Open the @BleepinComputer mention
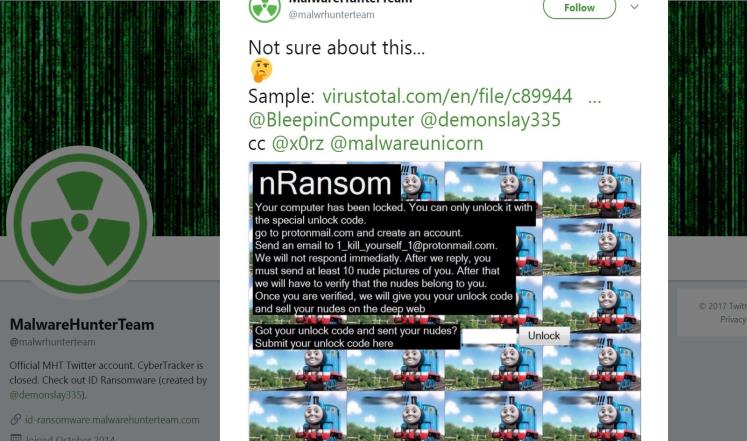The width and height of the screenshot is (747, 441). pyautogui.click(x=331, y=120)
